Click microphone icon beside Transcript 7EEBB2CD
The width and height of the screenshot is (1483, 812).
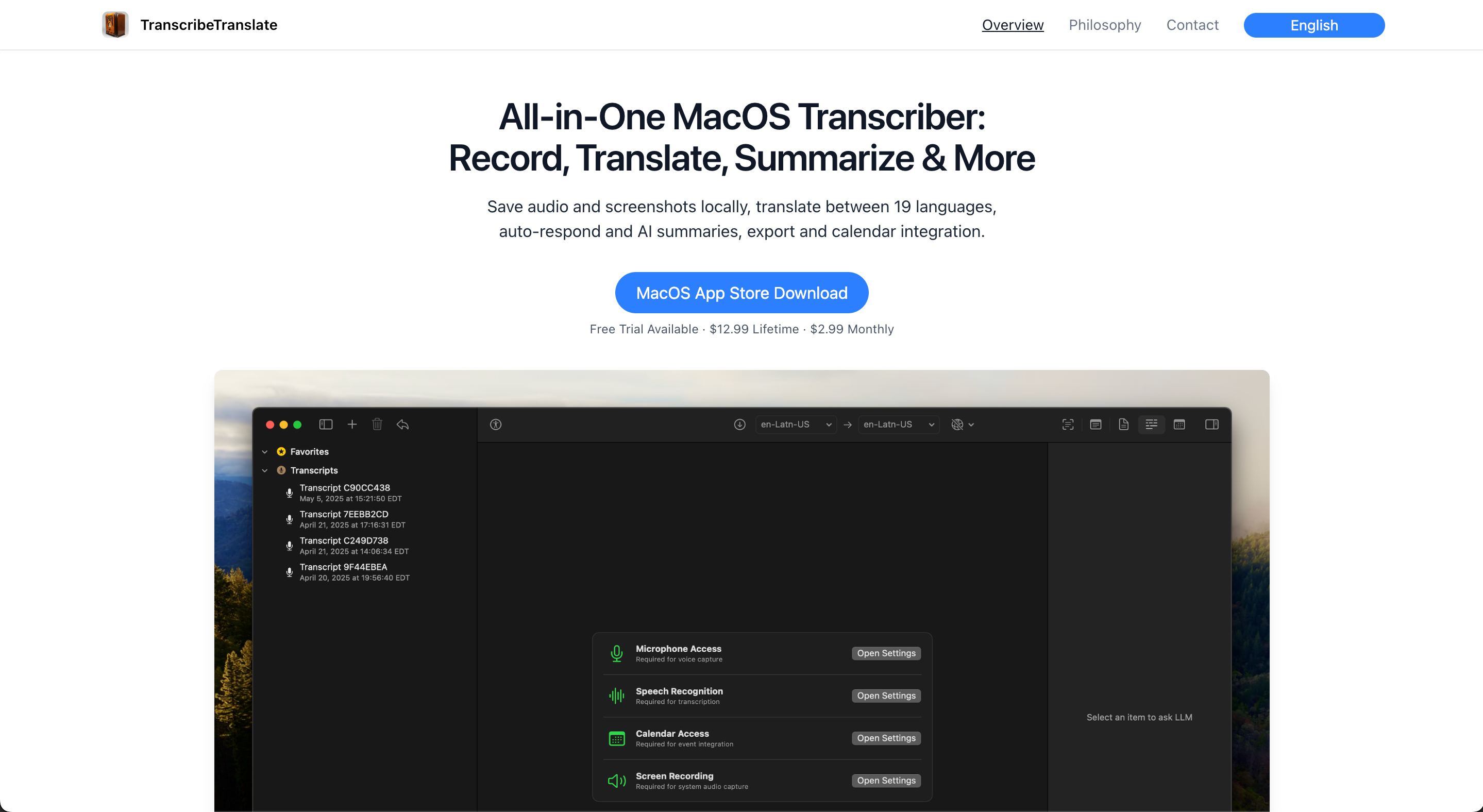[290, 520]
